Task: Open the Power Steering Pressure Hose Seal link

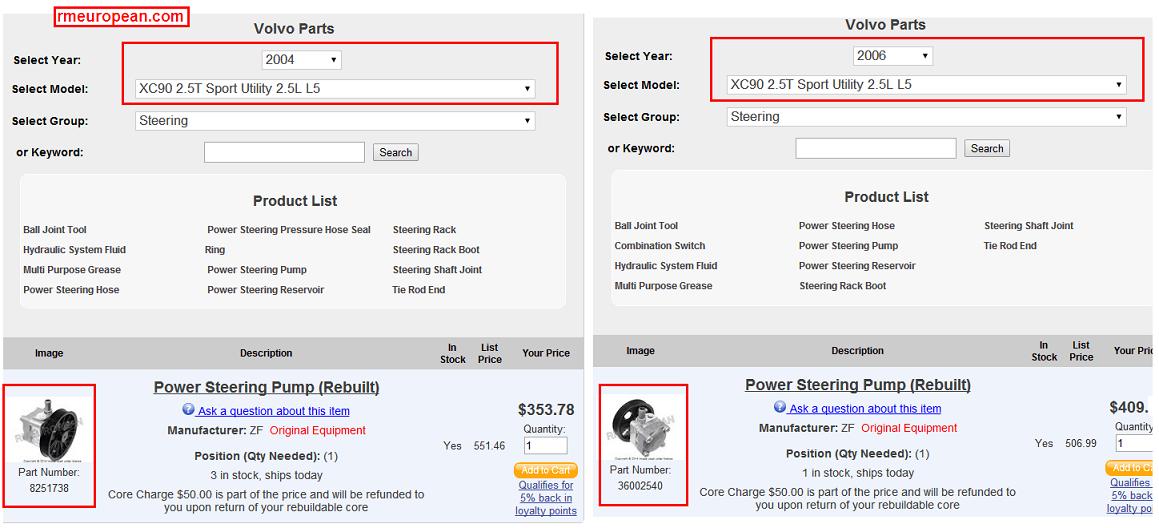Action: (288, 230)
